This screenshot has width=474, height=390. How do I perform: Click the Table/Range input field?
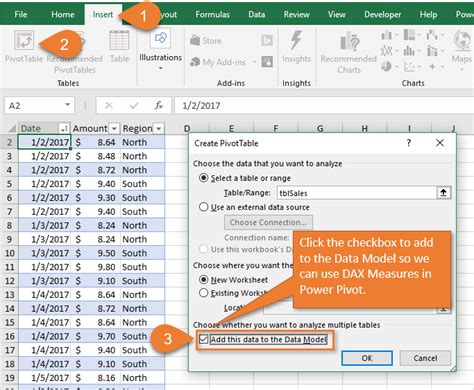(x=357, y=193)
